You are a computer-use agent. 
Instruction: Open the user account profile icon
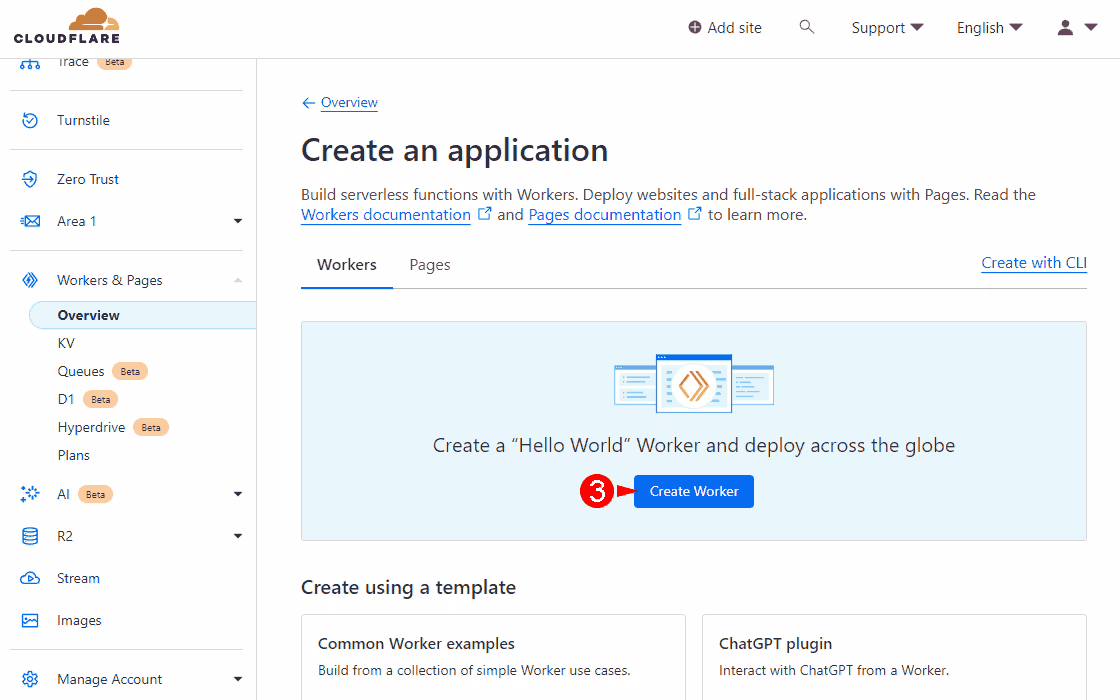click(x=1066, y=28)
